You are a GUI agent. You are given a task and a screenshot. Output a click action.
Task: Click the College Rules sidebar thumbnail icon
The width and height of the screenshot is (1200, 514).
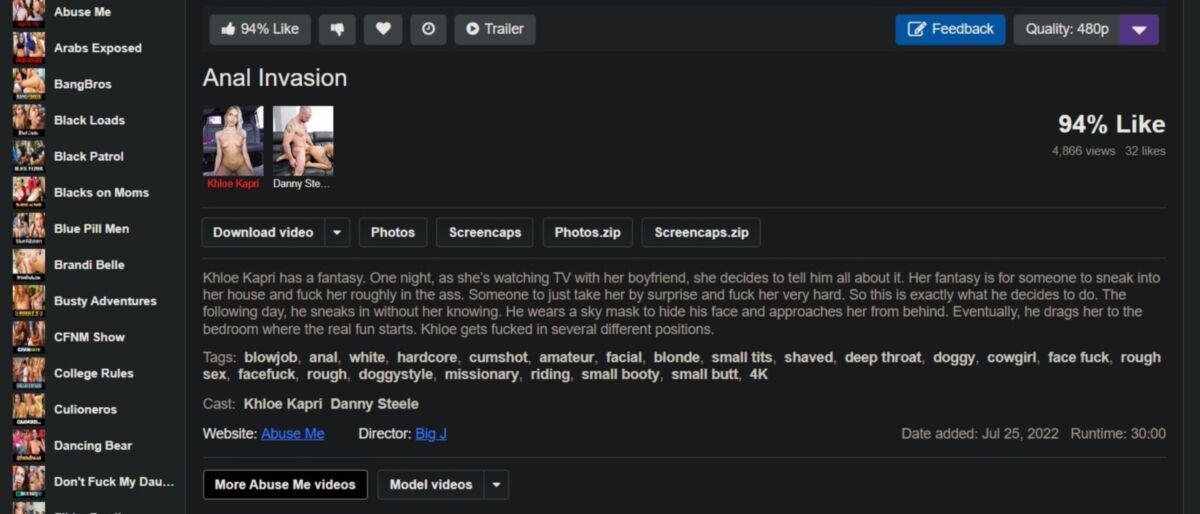click(28, 373)
